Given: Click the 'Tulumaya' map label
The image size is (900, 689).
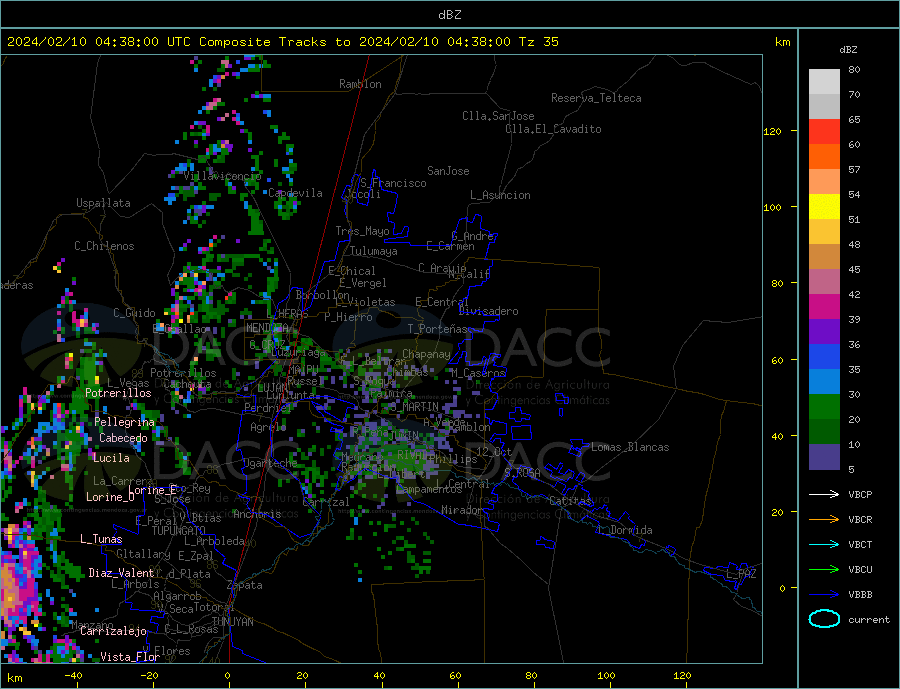Looking at the screenshot, I should click(374, 251).
